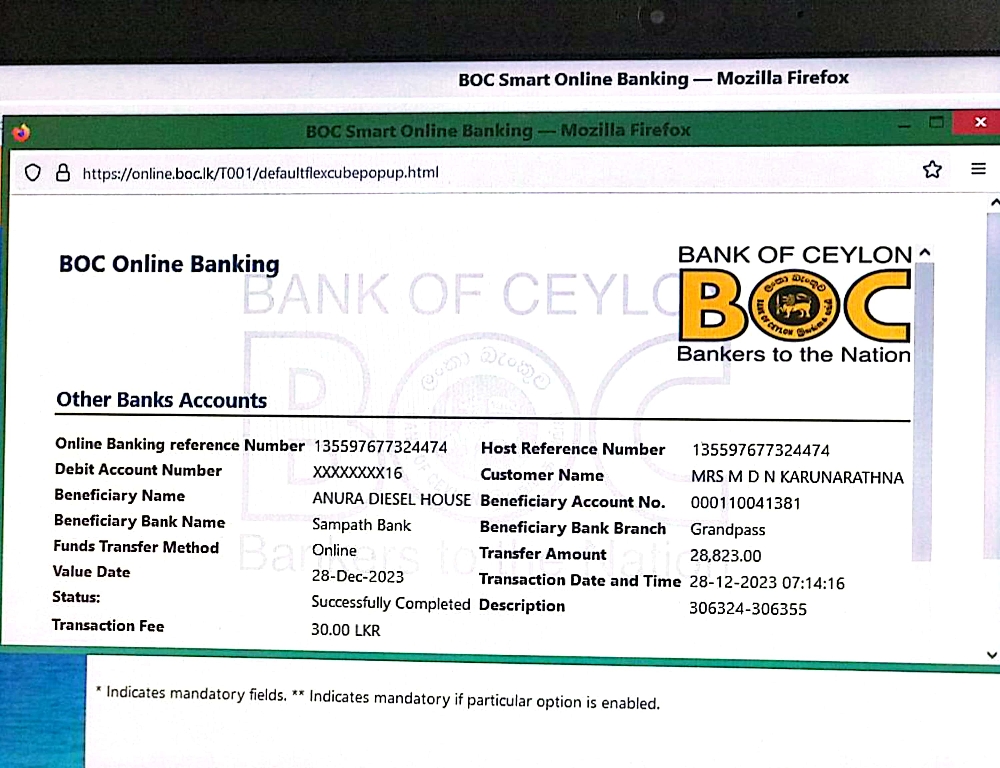The height and width of the screenshot is (768, 1000).
Task: Click the up arrow beside Bank of Ceylon logo
Action: [924, 252]
